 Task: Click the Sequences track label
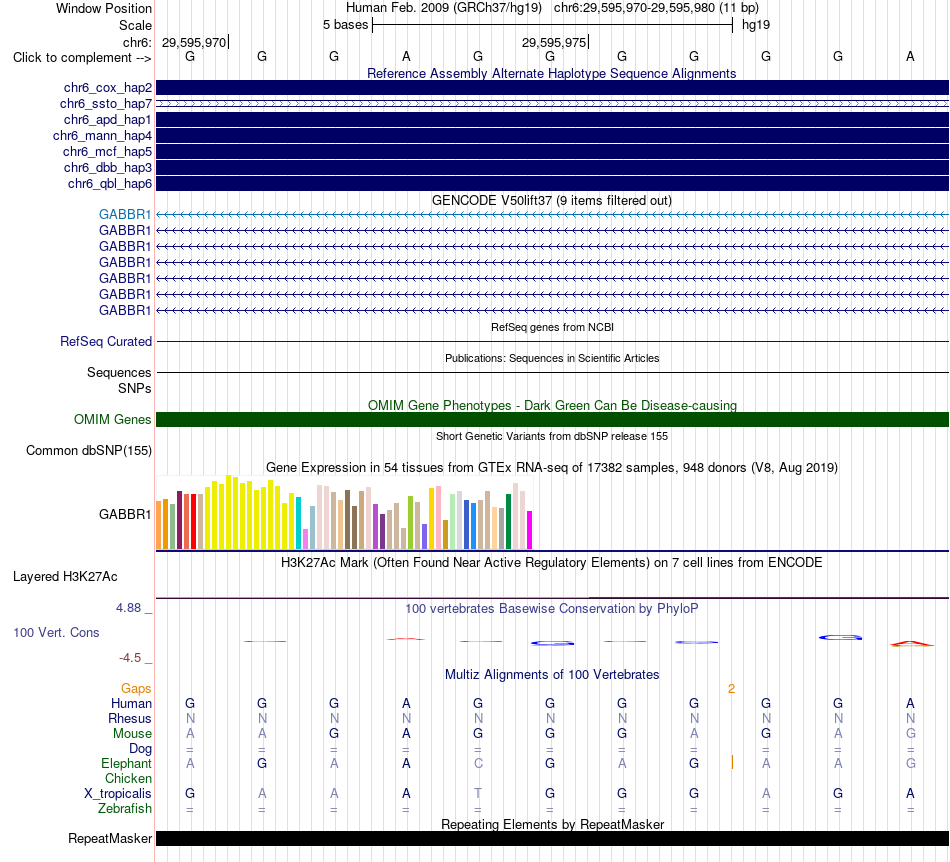pos(119,373)
